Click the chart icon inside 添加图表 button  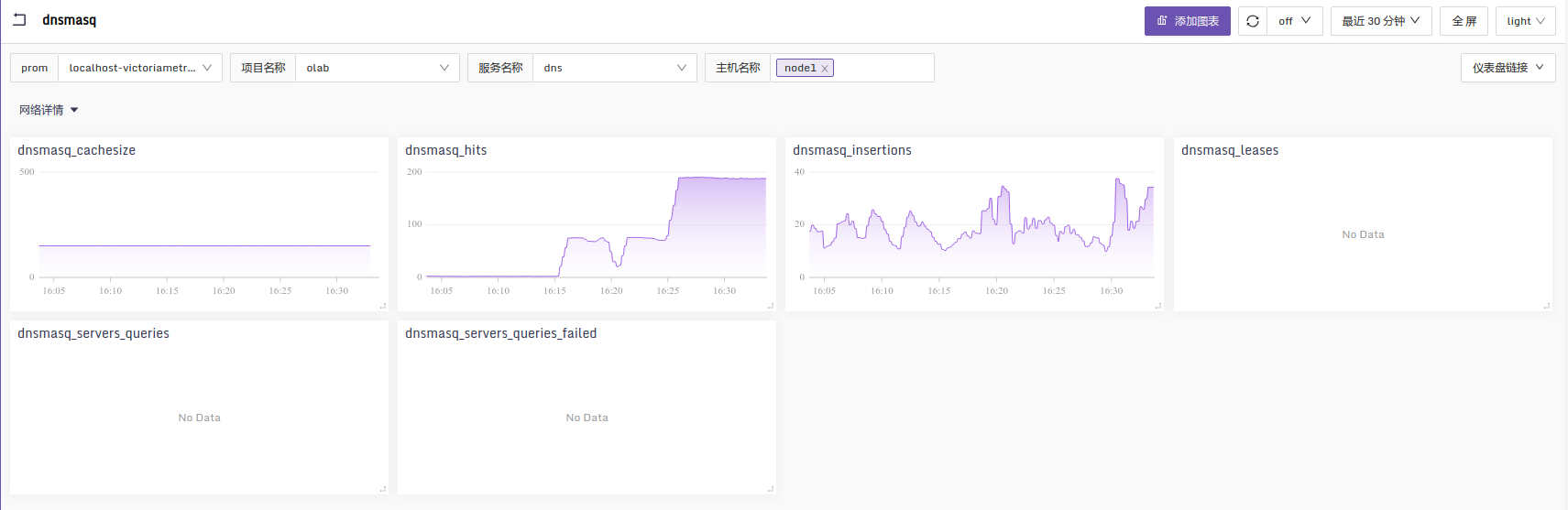[x=1162, y=20]
